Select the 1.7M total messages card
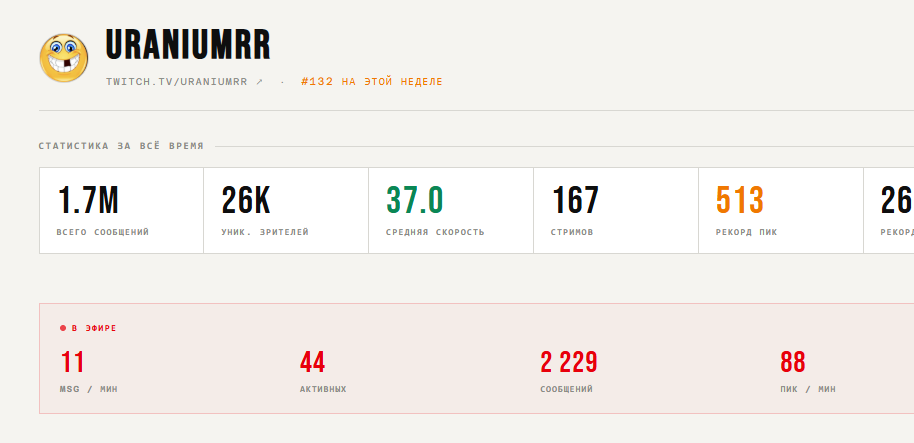914x443 pixels. pyautogui.click(x=121, y=210)
